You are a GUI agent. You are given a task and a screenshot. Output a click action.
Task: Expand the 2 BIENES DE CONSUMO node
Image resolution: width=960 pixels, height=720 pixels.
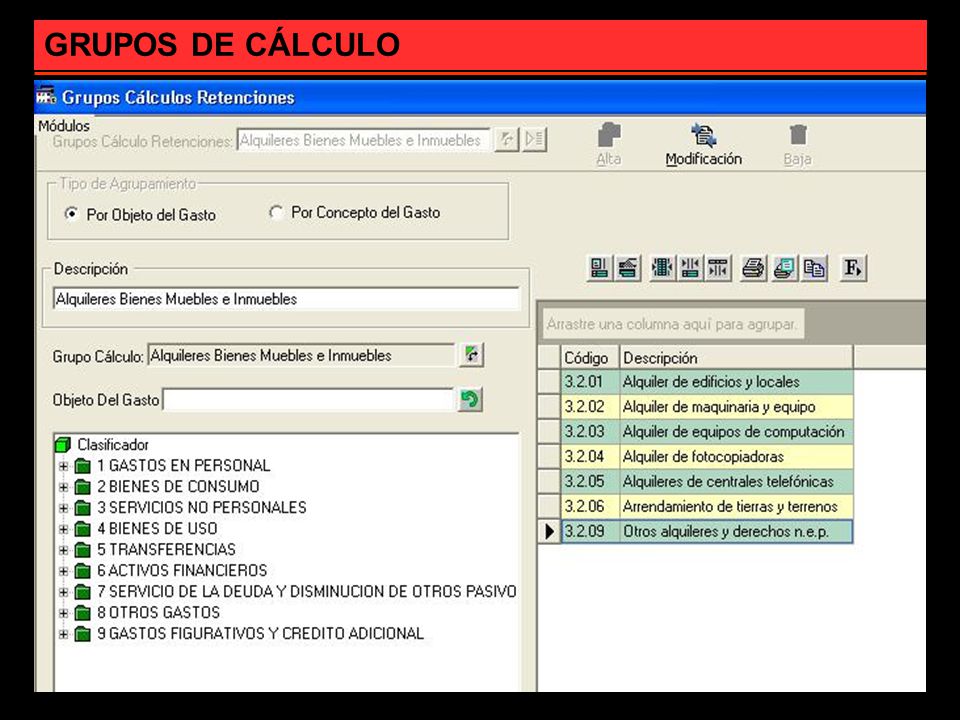[63, 487]
